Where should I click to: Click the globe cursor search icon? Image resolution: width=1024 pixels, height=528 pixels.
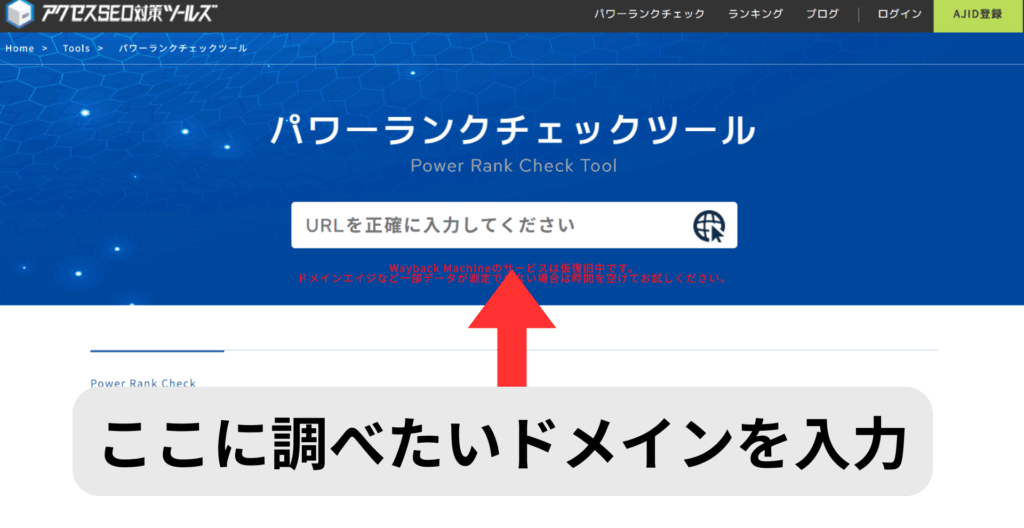click(x=709, y=227)
